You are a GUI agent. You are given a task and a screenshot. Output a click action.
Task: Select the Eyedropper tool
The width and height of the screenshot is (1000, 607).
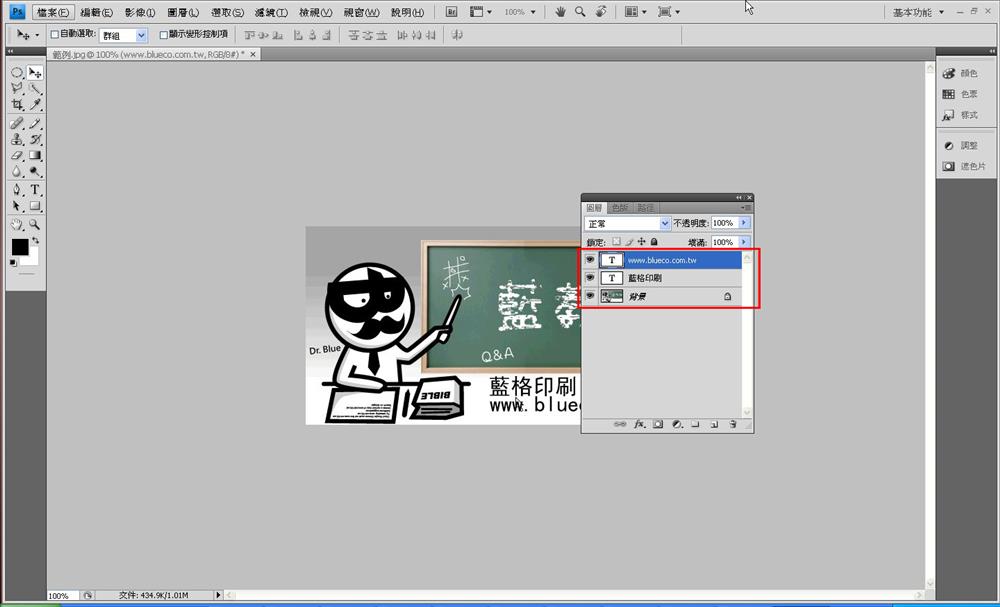point(35,105)
